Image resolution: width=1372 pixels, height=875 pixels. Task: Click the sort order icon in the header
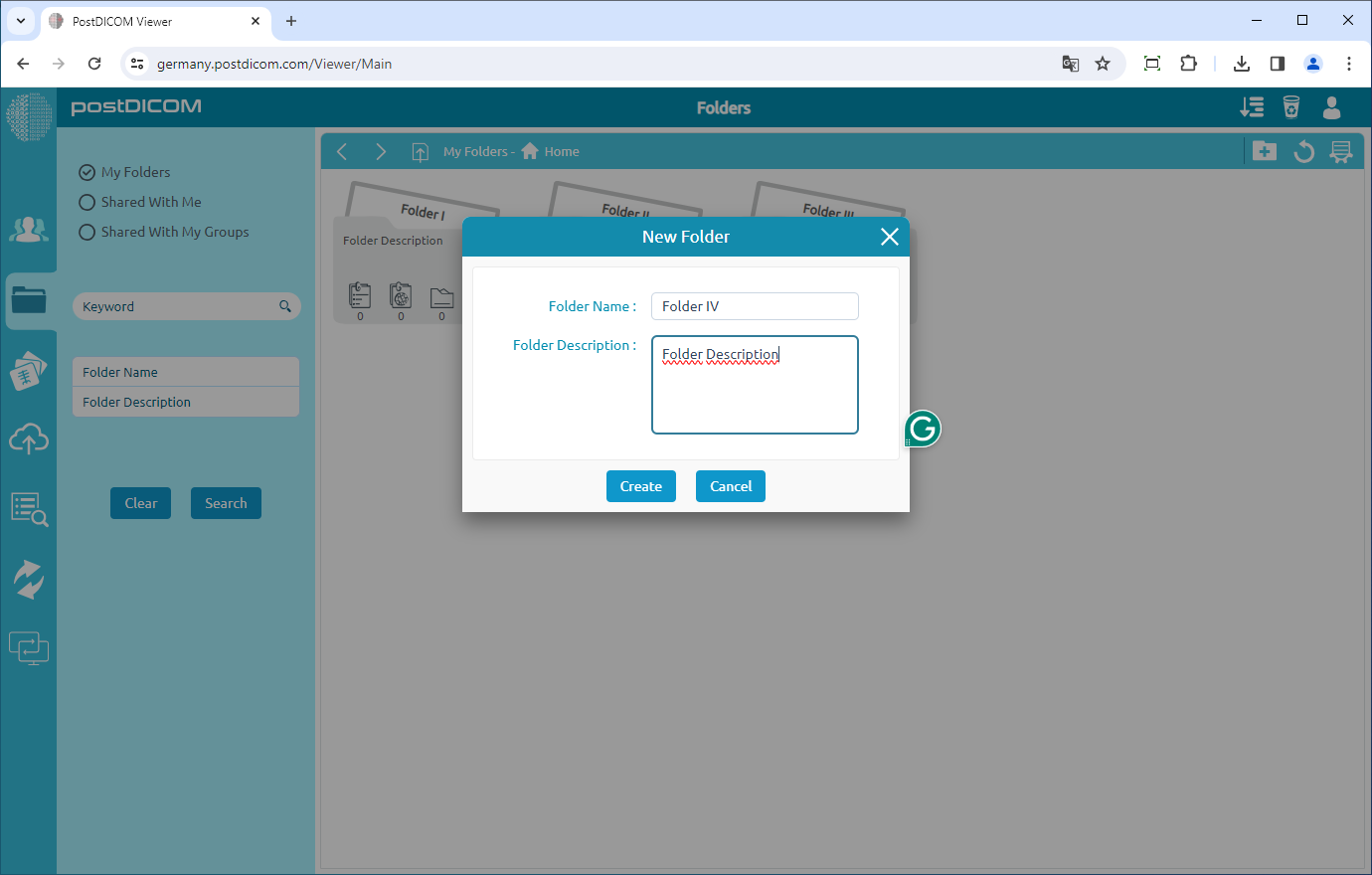pyautogui.click(x=1252, y=106)
